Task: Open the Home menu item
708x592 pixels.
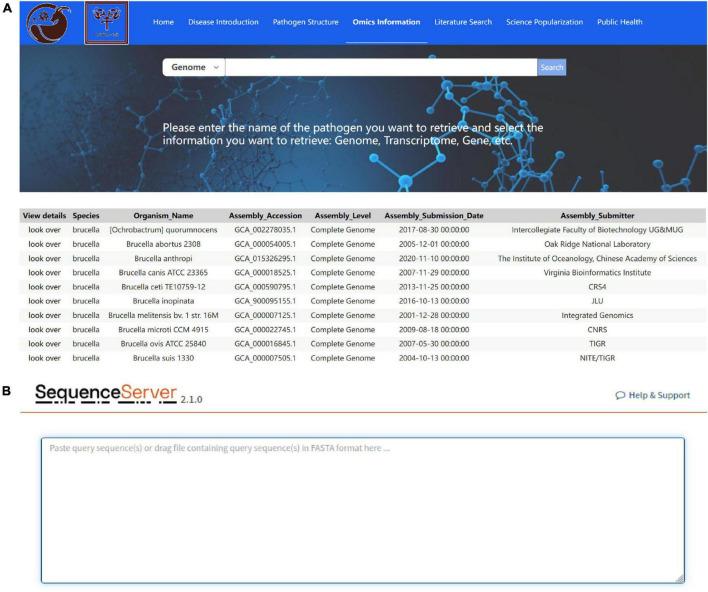Action: tap(162, 22)
